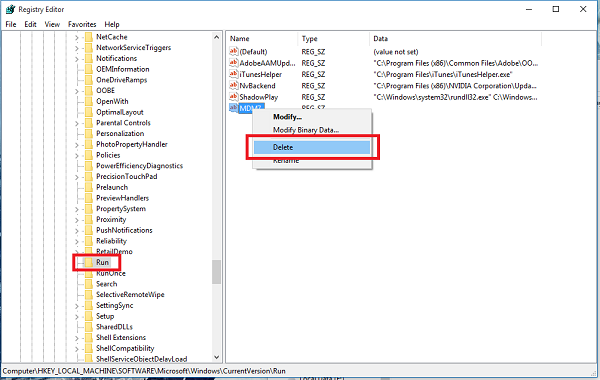Choose Delete in the context menu
Viewport: 600px width, 380px height.
312,147
